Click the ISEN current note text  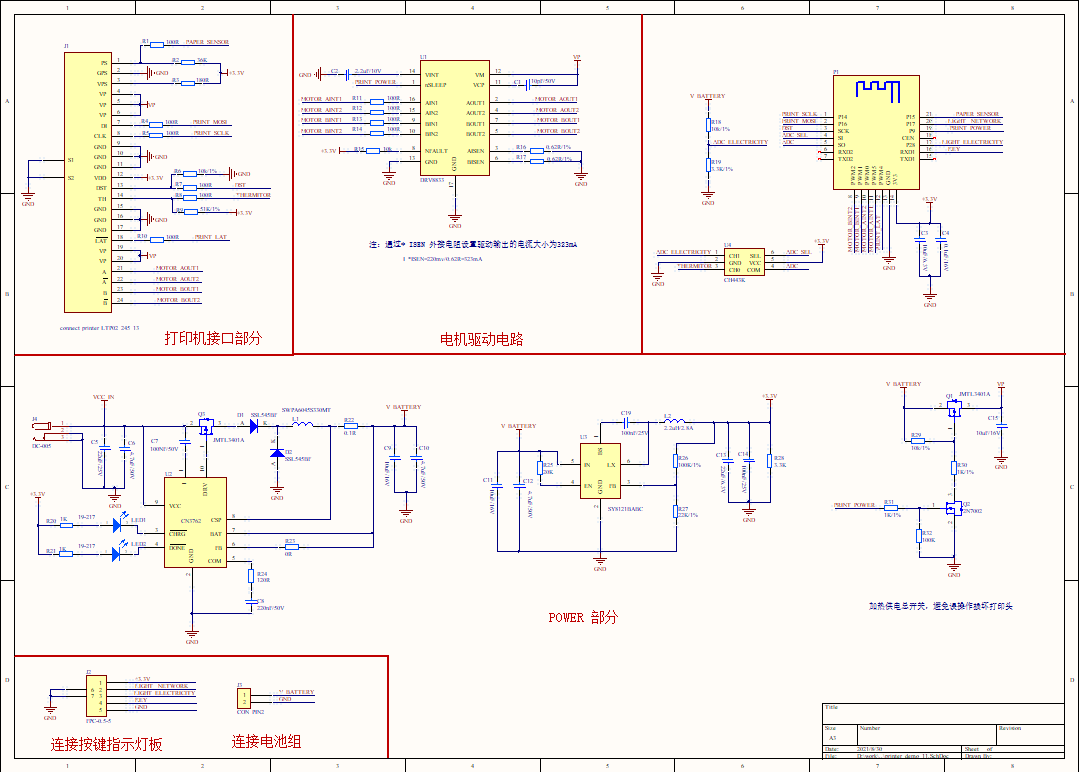[473, 244]
